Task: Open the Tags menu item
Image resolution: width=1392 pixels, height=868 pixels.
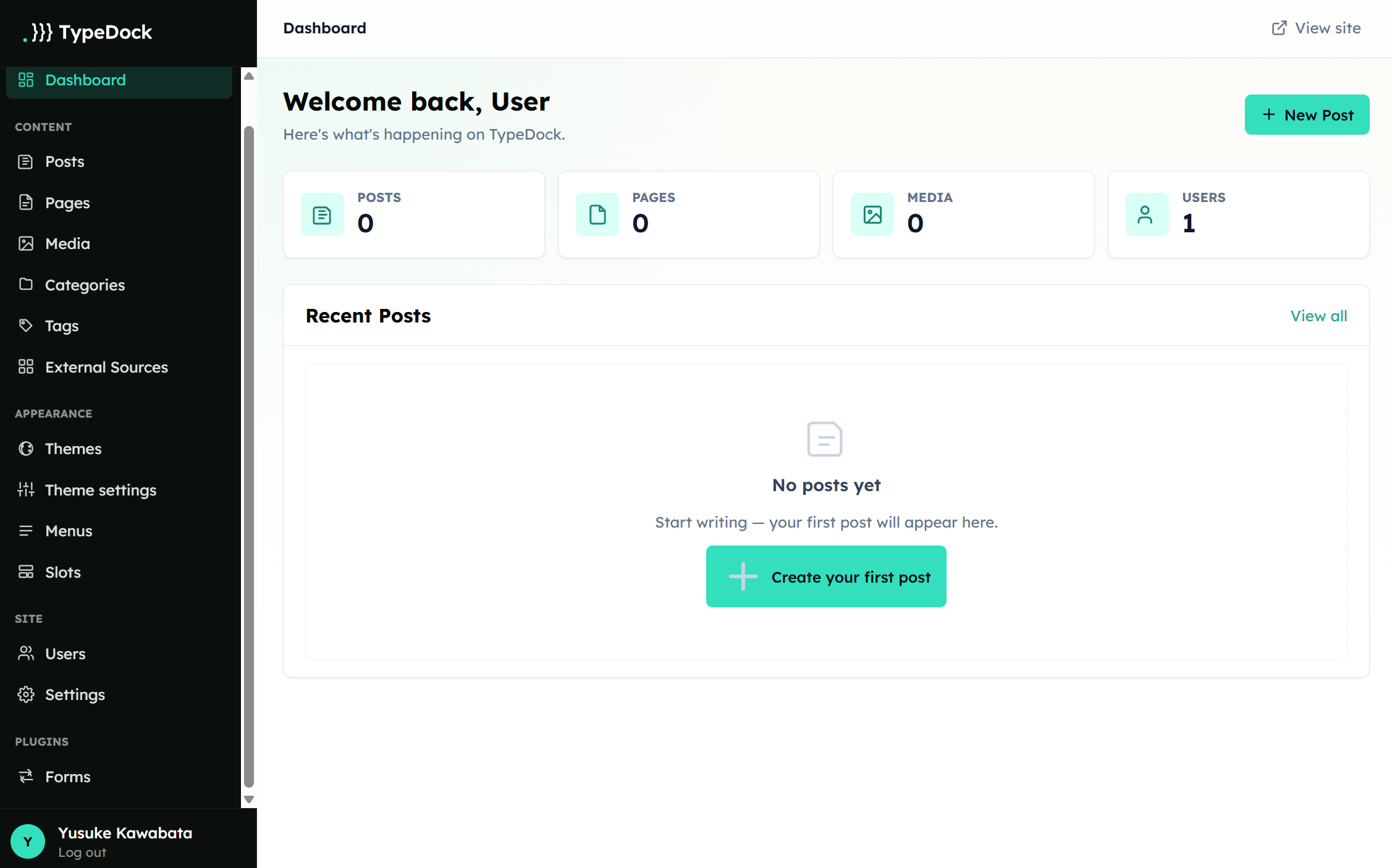Action: 119,326
